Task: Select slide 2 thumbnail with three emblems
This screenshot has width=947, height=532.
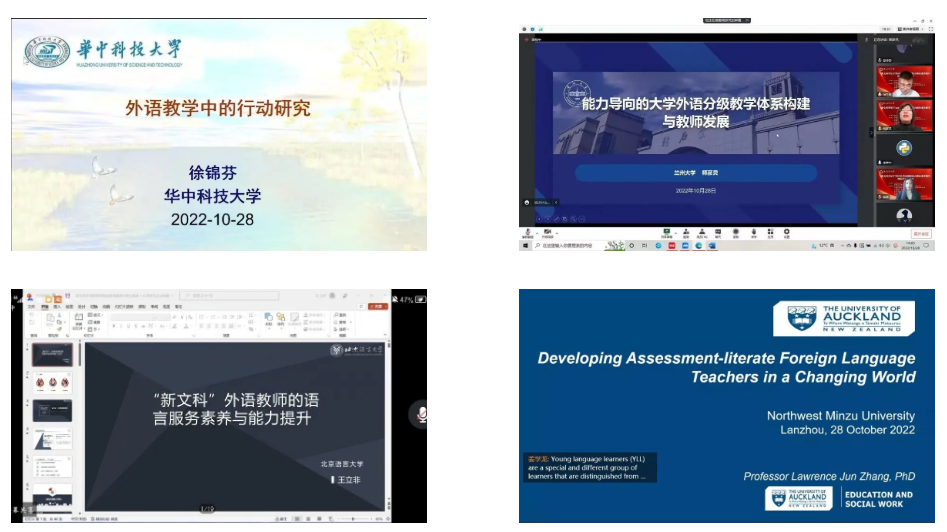Action: [x=53, y=383]
